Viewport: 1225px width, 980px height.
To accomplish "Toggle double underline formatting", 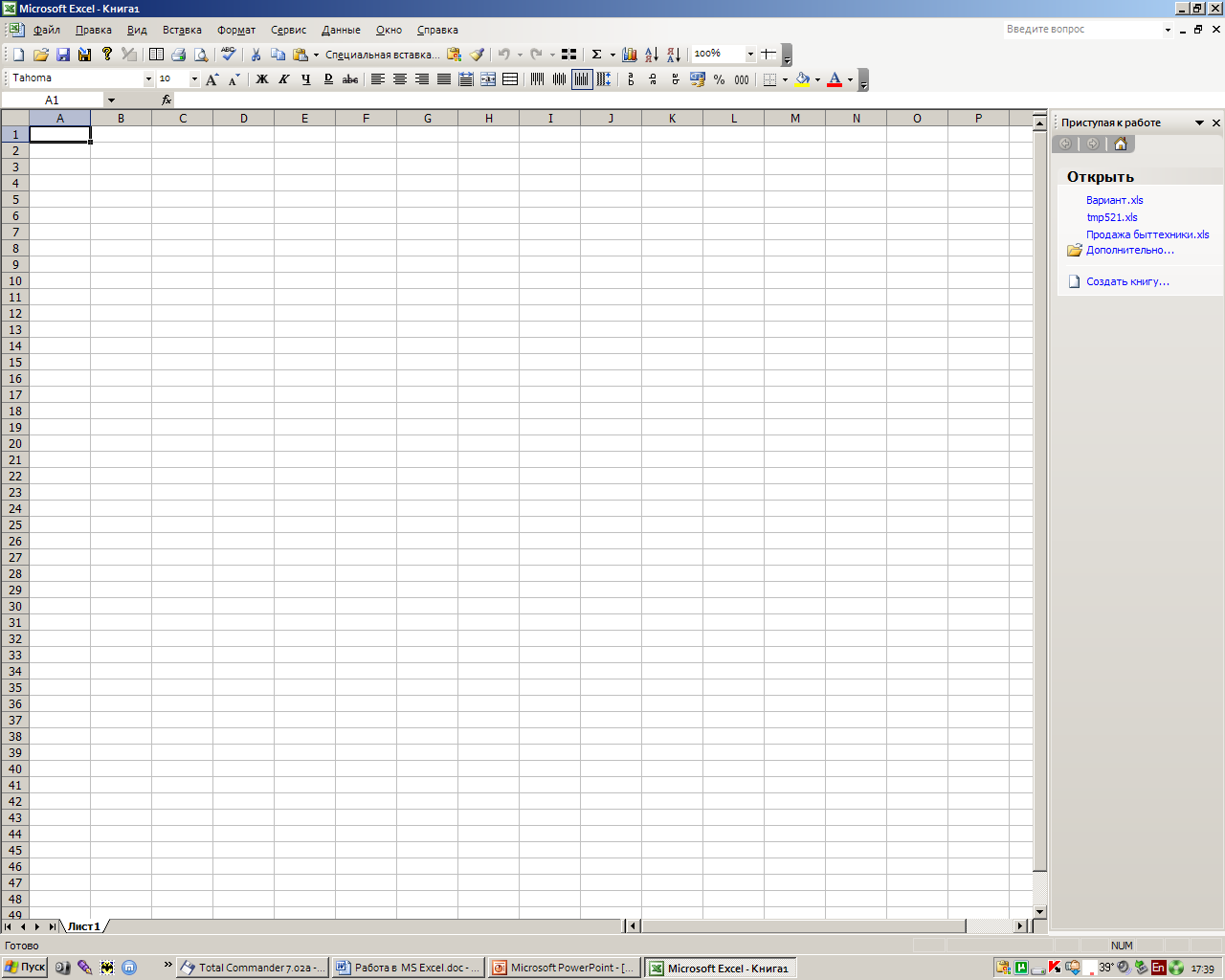I will pos(328,79).
